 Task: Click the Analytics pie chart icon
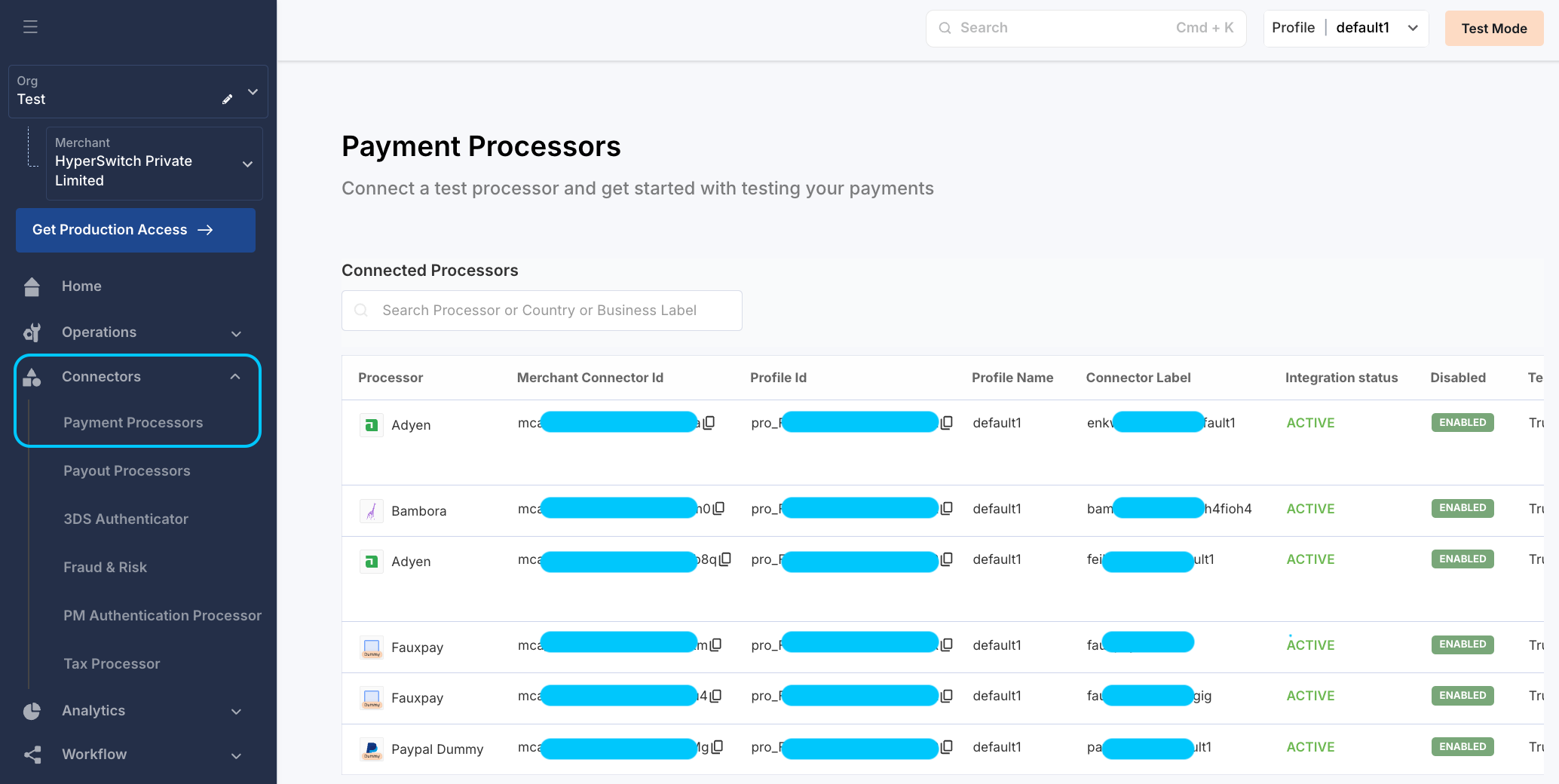click(32, 711)
